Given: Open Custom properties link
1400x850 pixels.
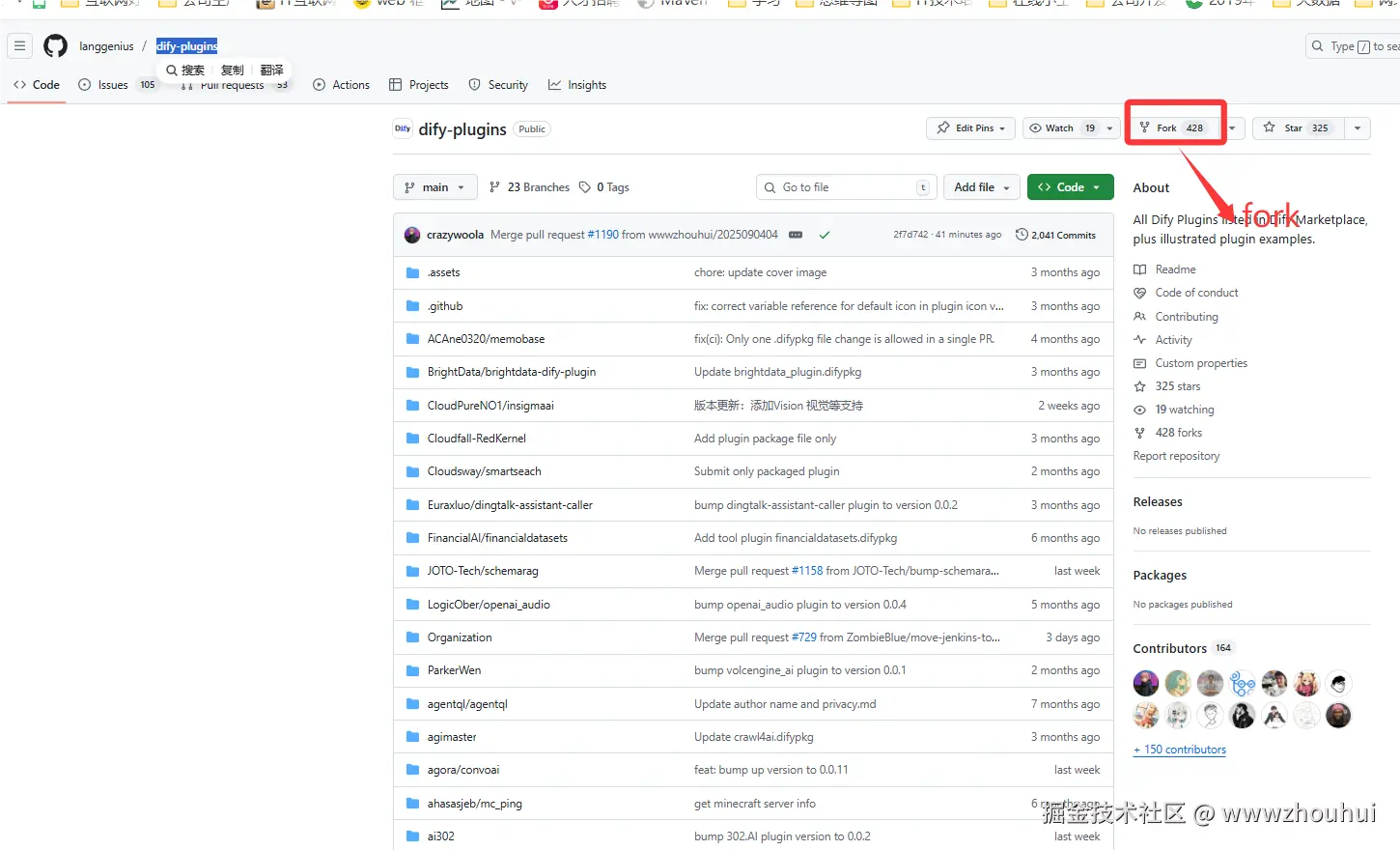Looking at the screenshot, I should pyautogui.click(x=1190, y=363).
